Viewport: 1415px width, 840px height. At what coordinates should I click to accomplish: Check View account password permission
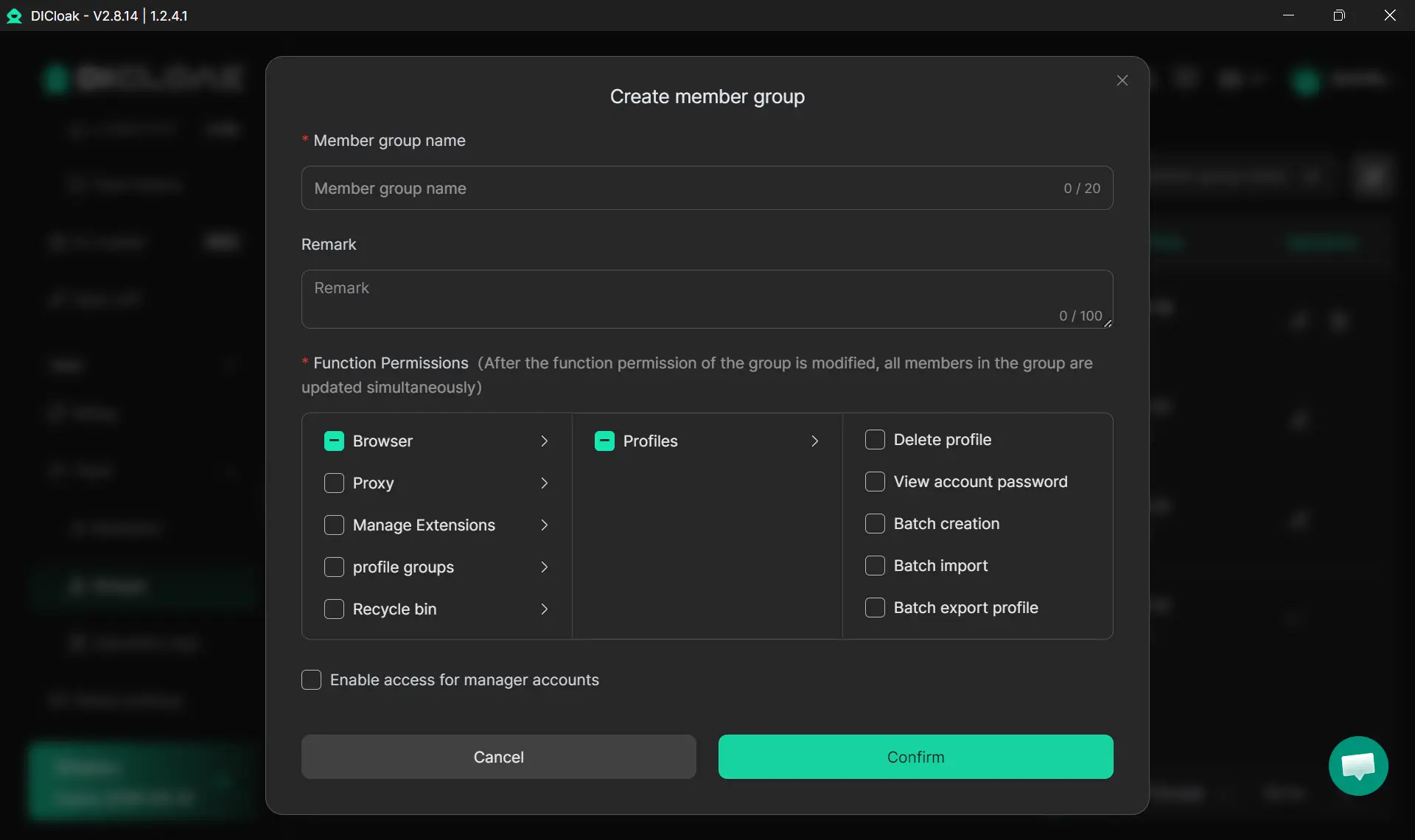click(x=875, y=481)
